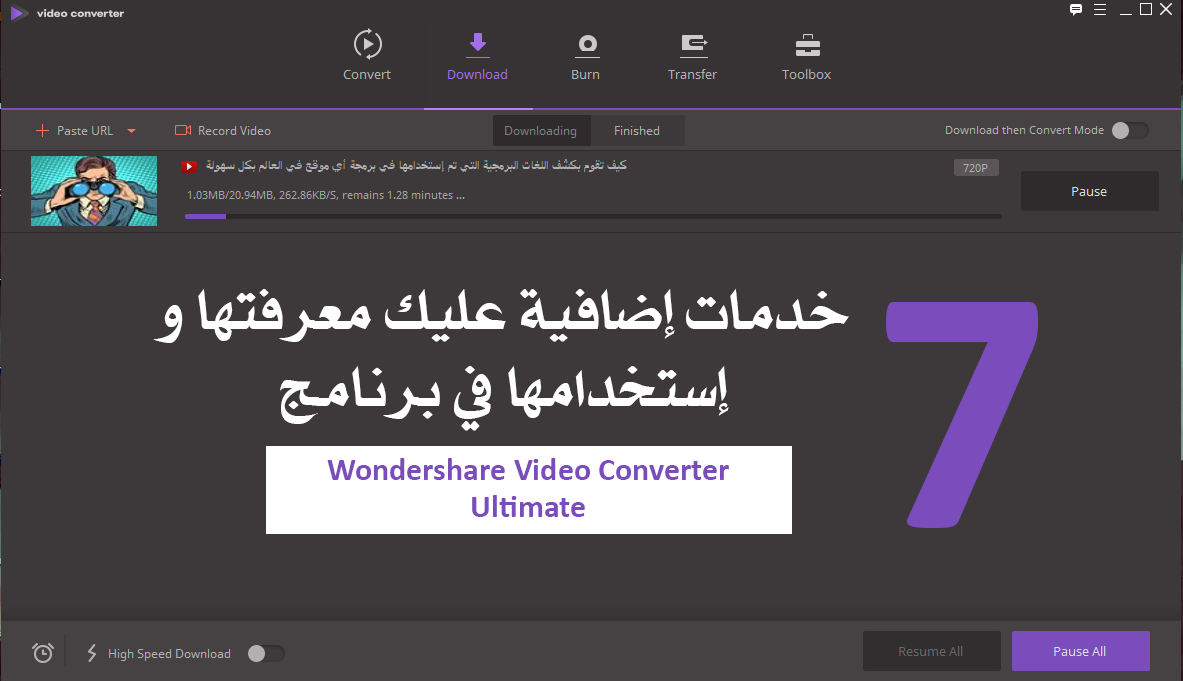This screenshot has height=681, width=1183.
Task: Click the plus icon for Paste URL
Action: click(42, 130)
